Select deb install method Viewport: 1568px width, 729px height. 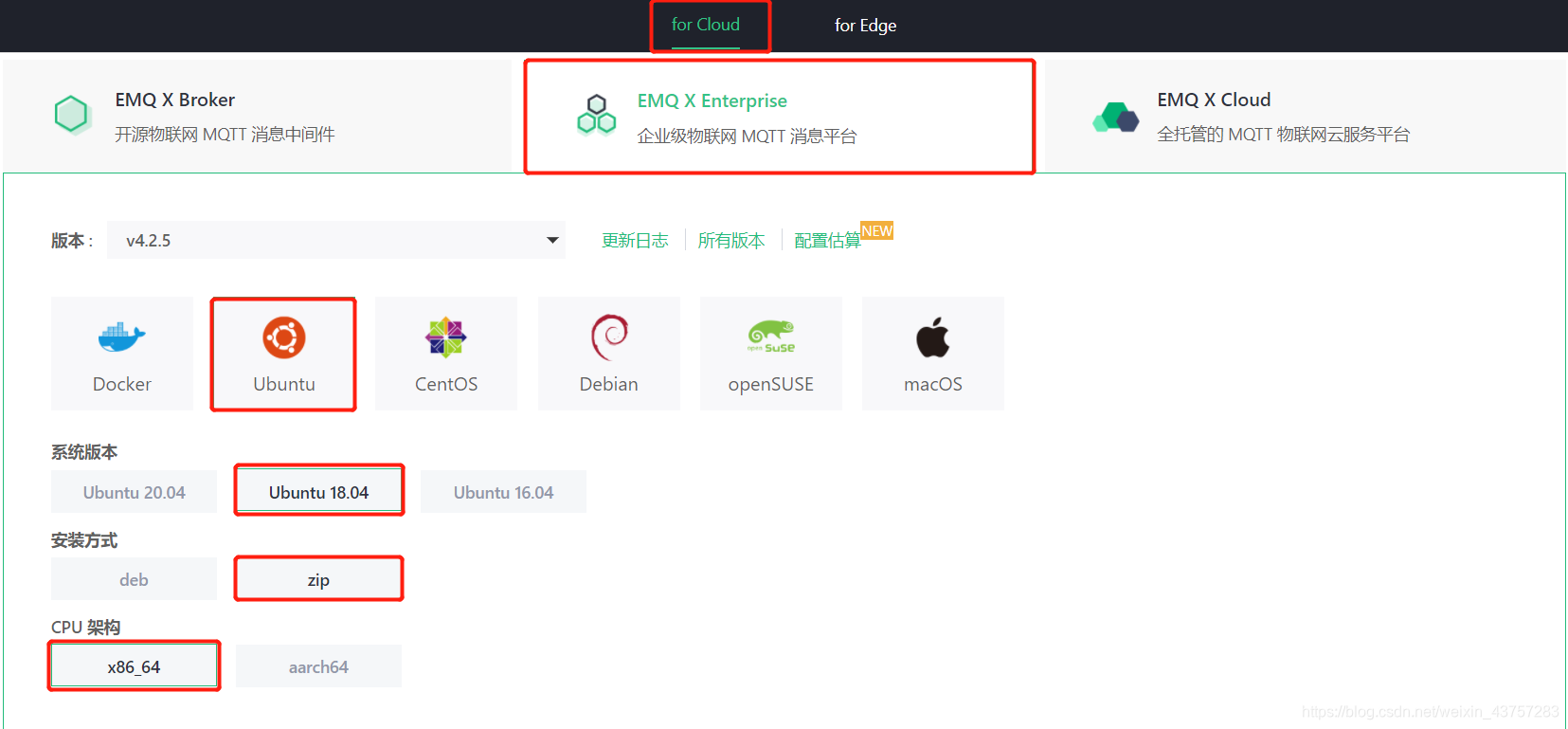tap(134, 579)
